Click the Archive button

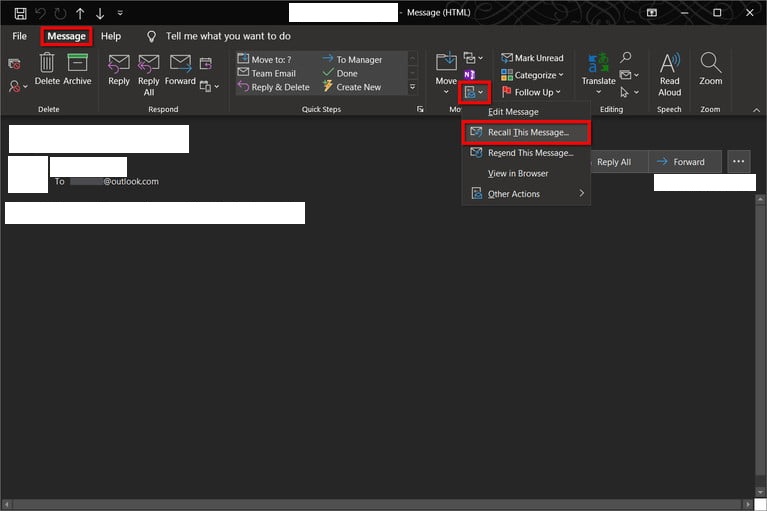[x=77, y=69]
